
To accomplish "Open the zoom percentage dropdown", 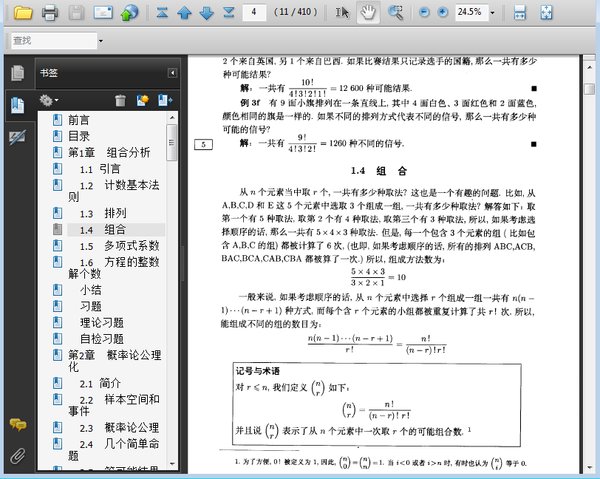I will point(492,13).
